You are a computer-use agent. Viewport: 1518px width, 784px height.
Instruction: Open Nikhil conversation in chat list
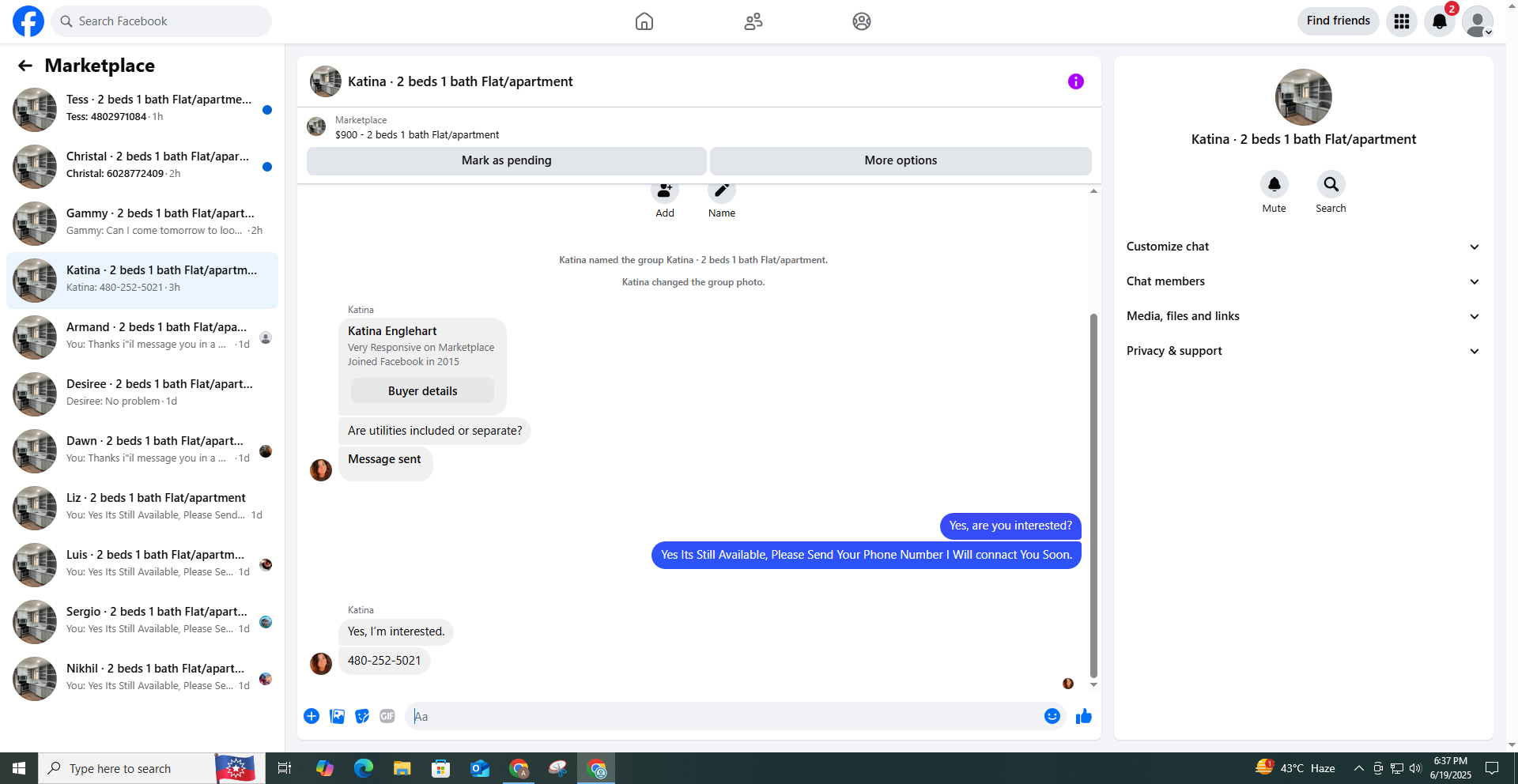(142, 679)
